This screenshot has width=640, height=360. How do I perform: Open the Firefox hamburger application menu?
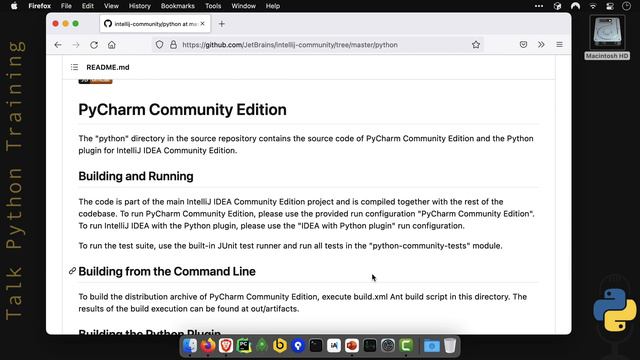(559, 44)
